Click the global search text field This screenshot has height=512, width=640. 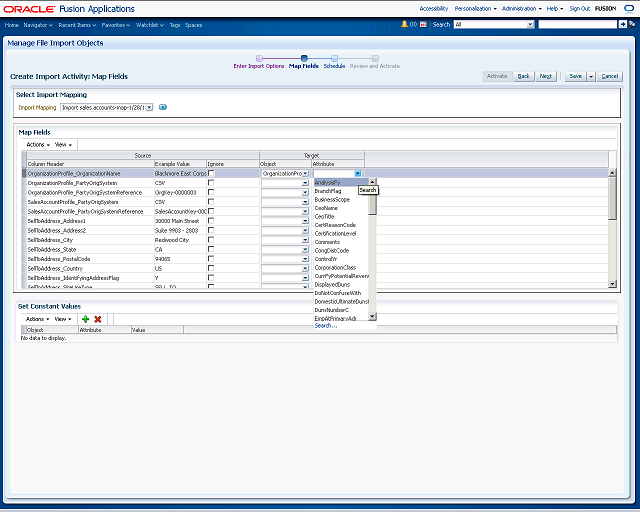[577, 23]
